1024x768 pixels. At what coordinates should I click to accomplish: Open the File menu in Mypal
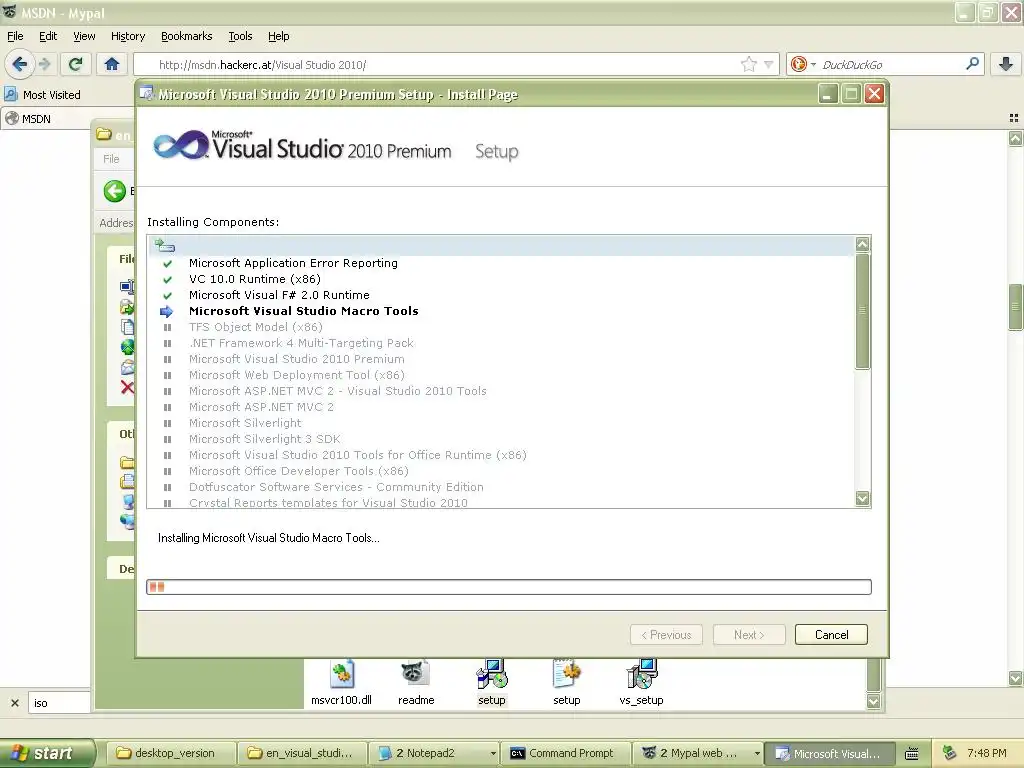pos(15,37)
